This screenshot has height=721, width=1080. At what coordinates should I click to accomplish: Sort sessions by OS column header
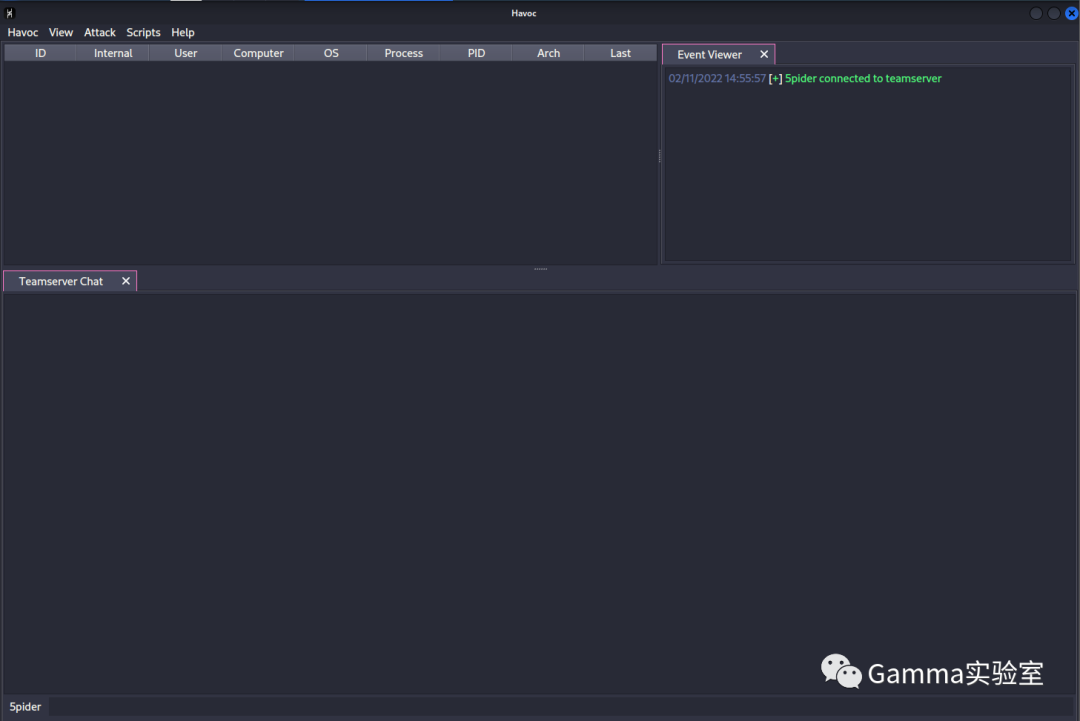pos(331,53)
